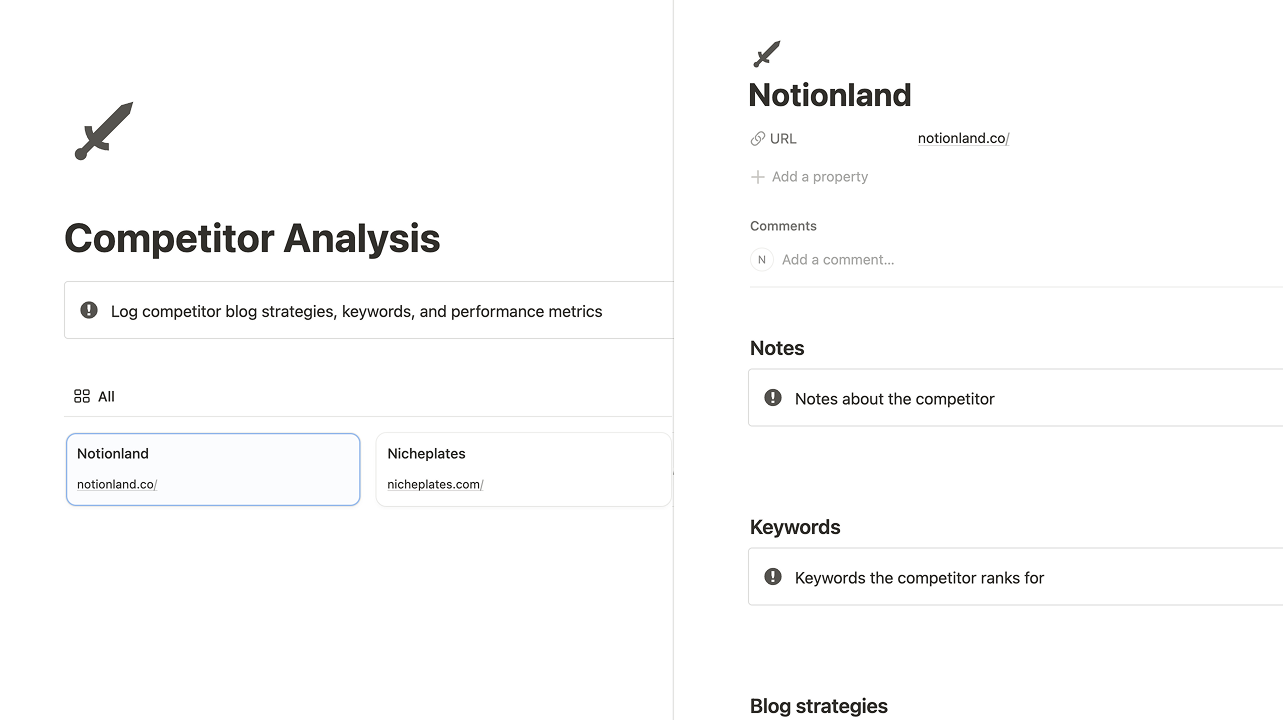Open the nicheplates.com link in the card
The image size is (1283, 720).
tap(435, 485)
